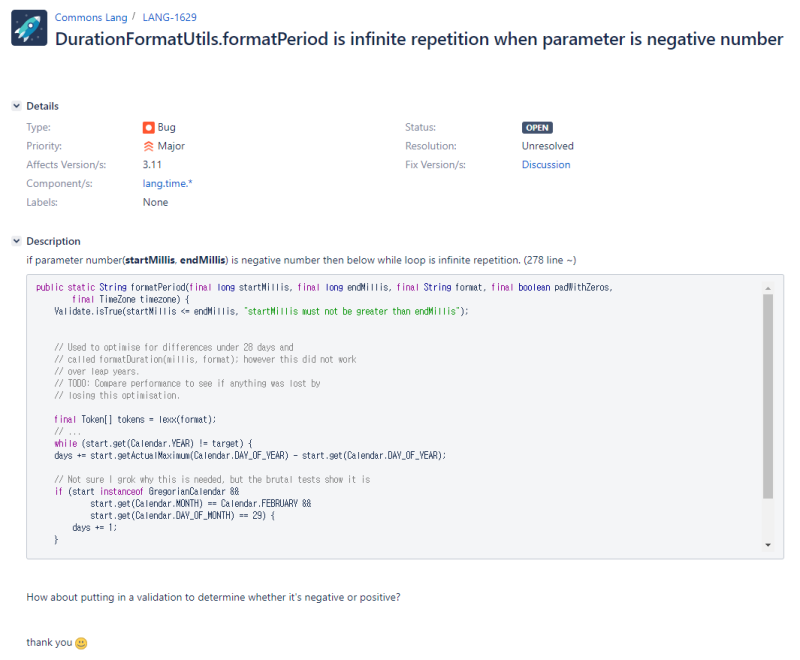Click the code block vertical scrollbar thumb
This screenshot has width=800, height=660.
coord(768,396)
